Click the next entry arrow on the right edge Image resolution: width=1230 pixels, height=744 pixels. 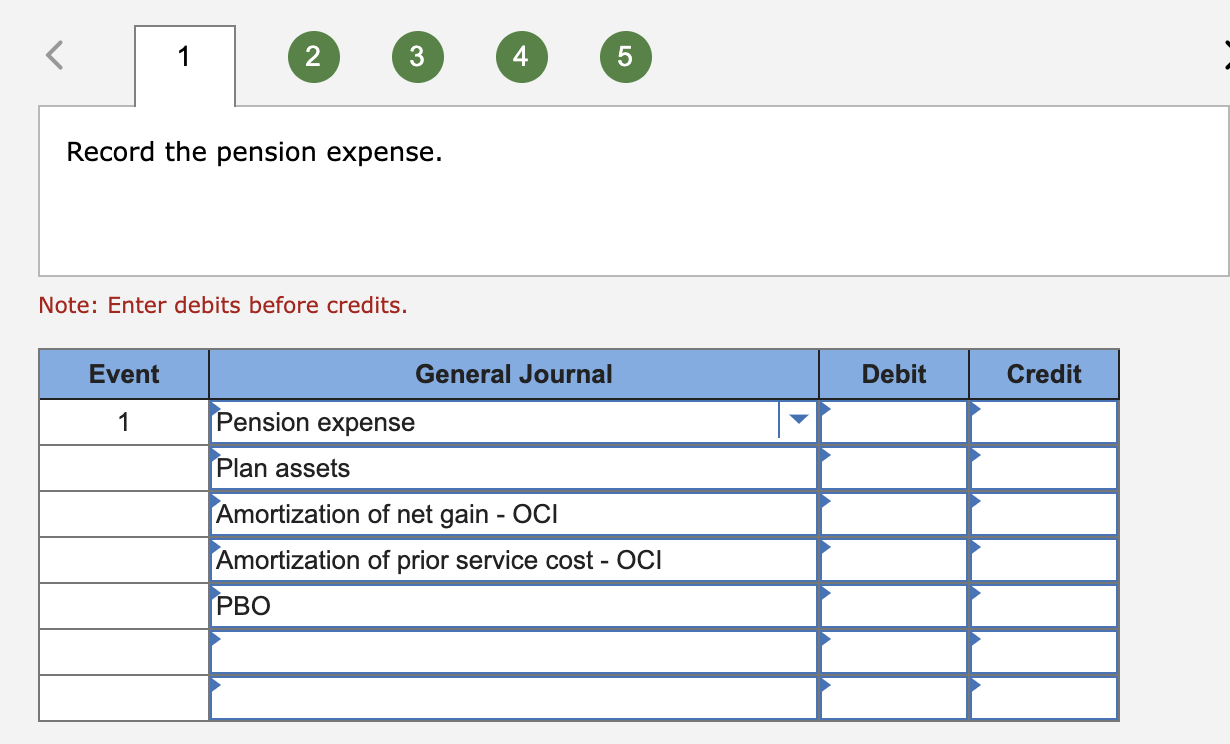1224,57
